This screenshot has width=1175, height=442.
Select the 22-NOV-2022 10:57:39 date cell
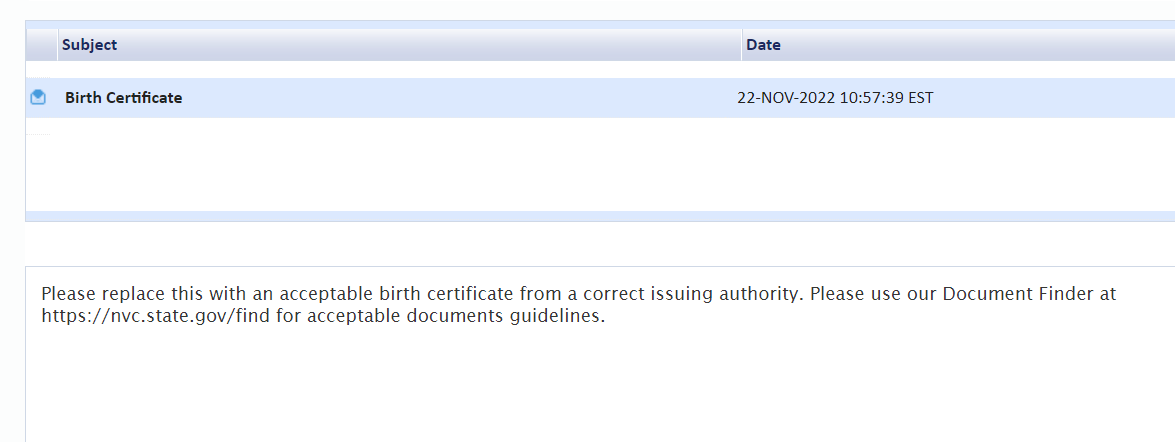(x=836, y=98)
